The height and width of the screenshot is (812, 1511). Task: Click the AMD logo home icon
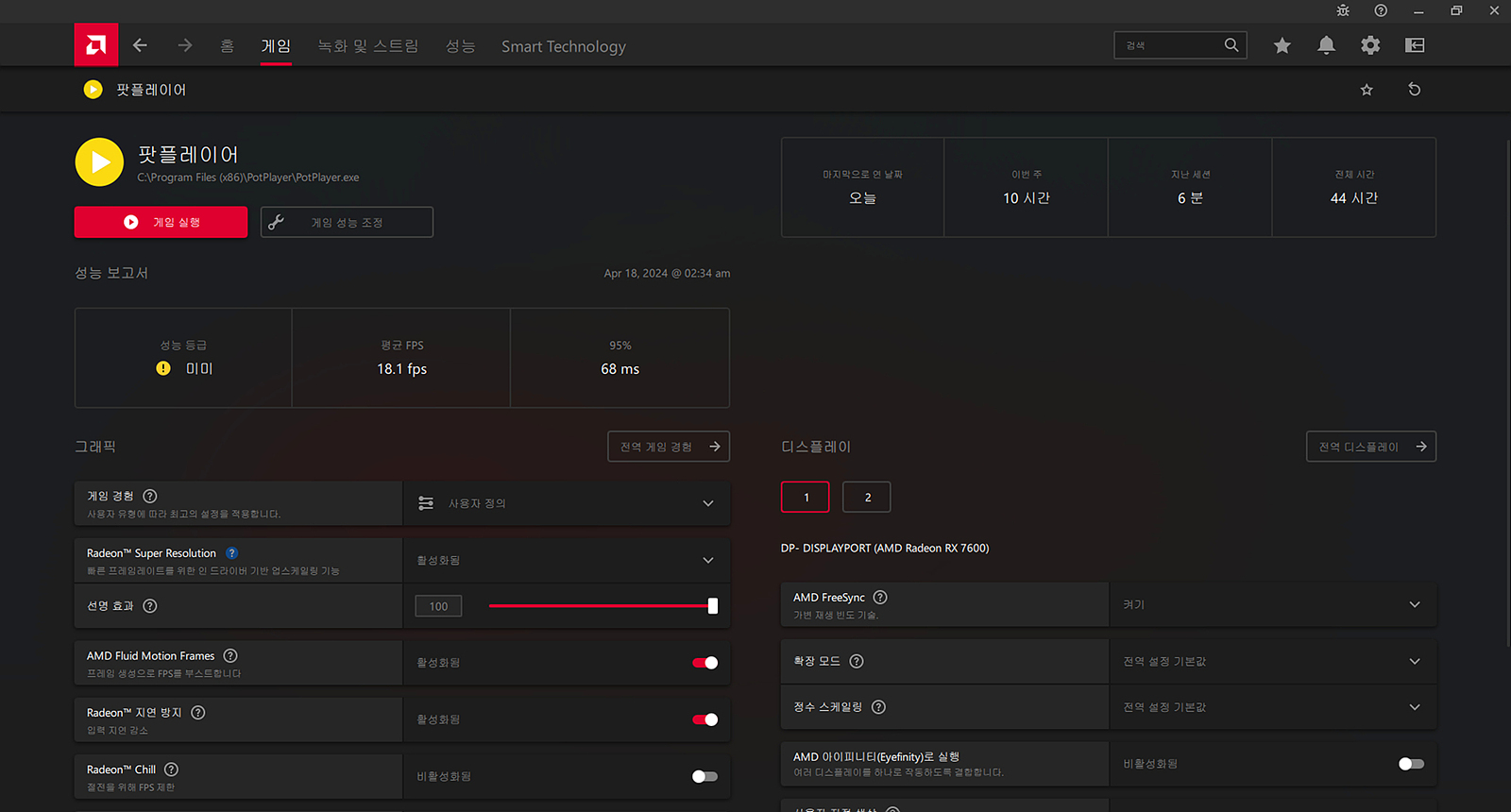point(96,45)
